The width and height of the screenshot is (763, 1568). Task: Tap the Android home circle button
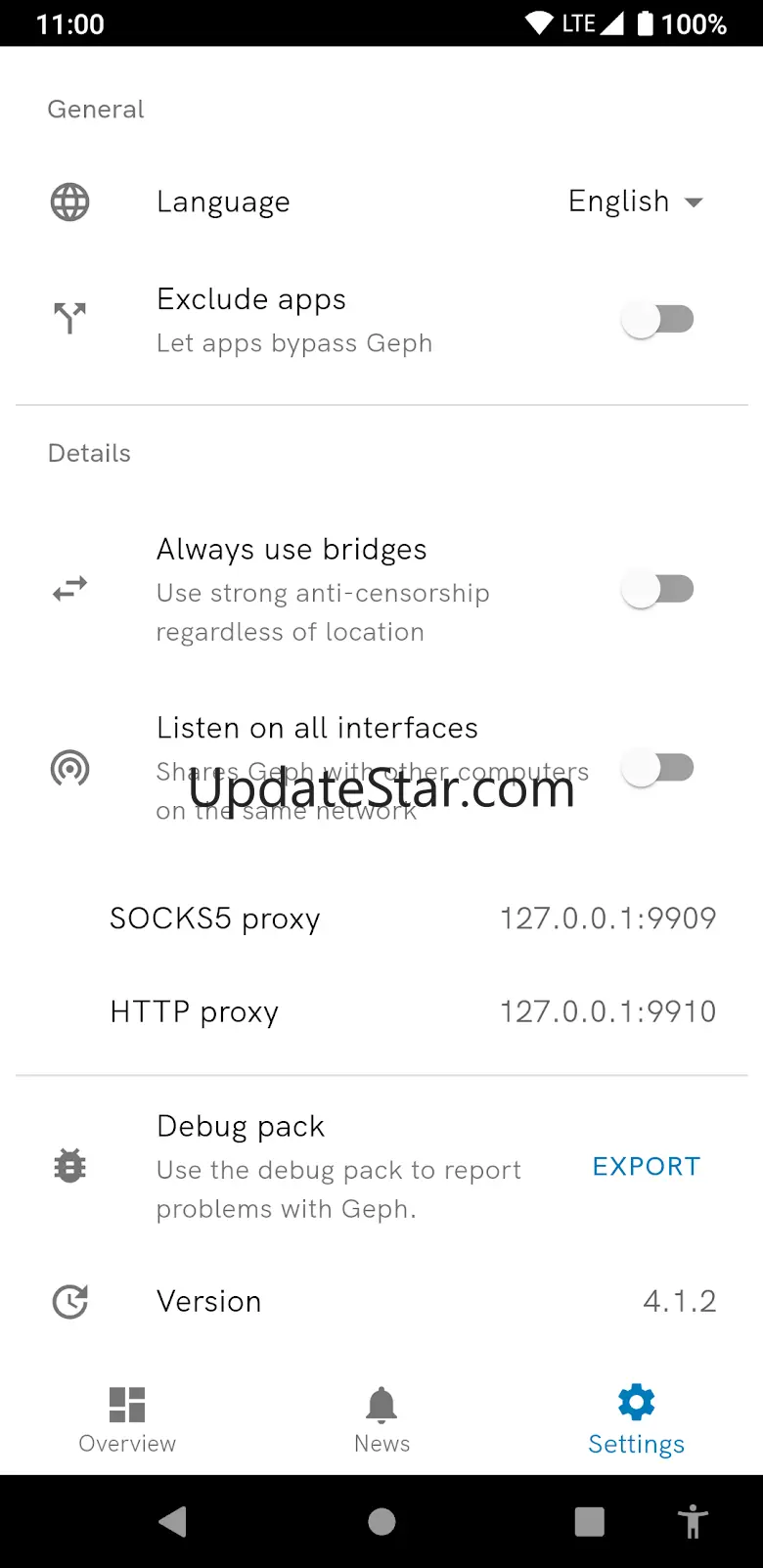coord(381,1521)
